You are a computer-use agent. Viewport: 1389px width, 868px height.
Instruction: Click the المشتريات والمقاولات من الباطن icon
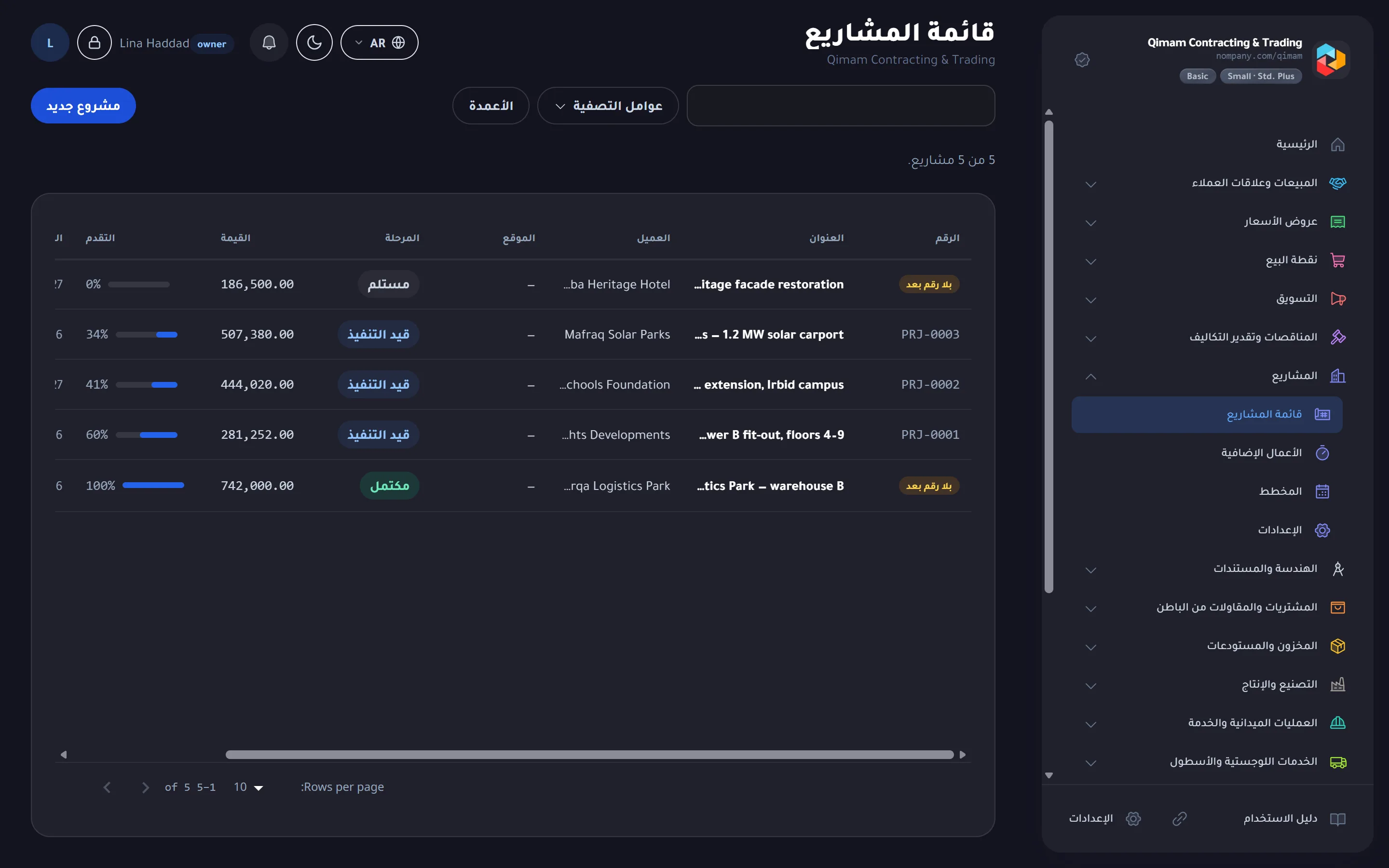point(1337,608)
